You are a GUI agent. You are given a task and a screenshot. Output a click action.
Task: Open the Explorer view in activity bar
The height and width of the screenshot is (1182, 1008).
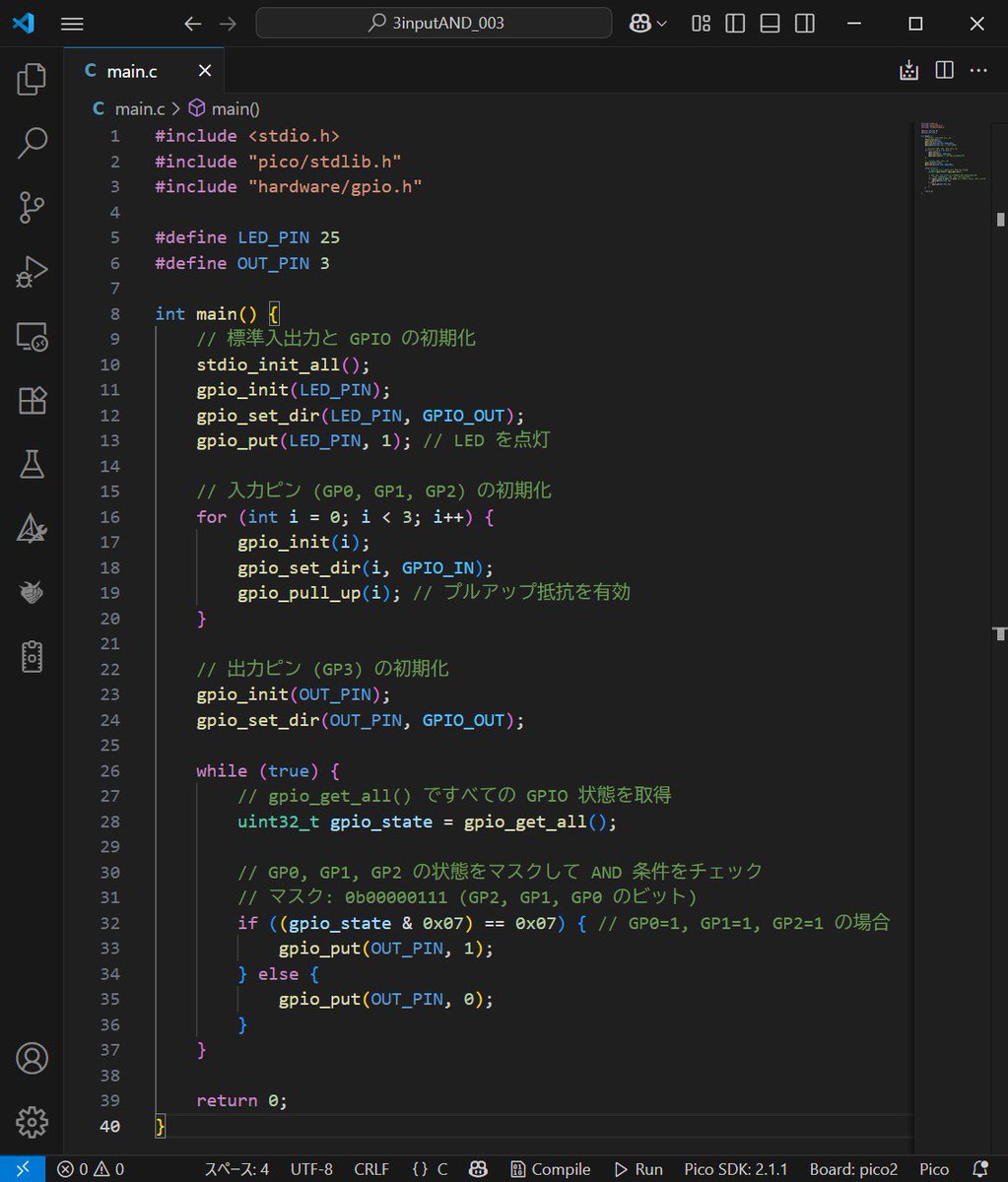(32, 80)
